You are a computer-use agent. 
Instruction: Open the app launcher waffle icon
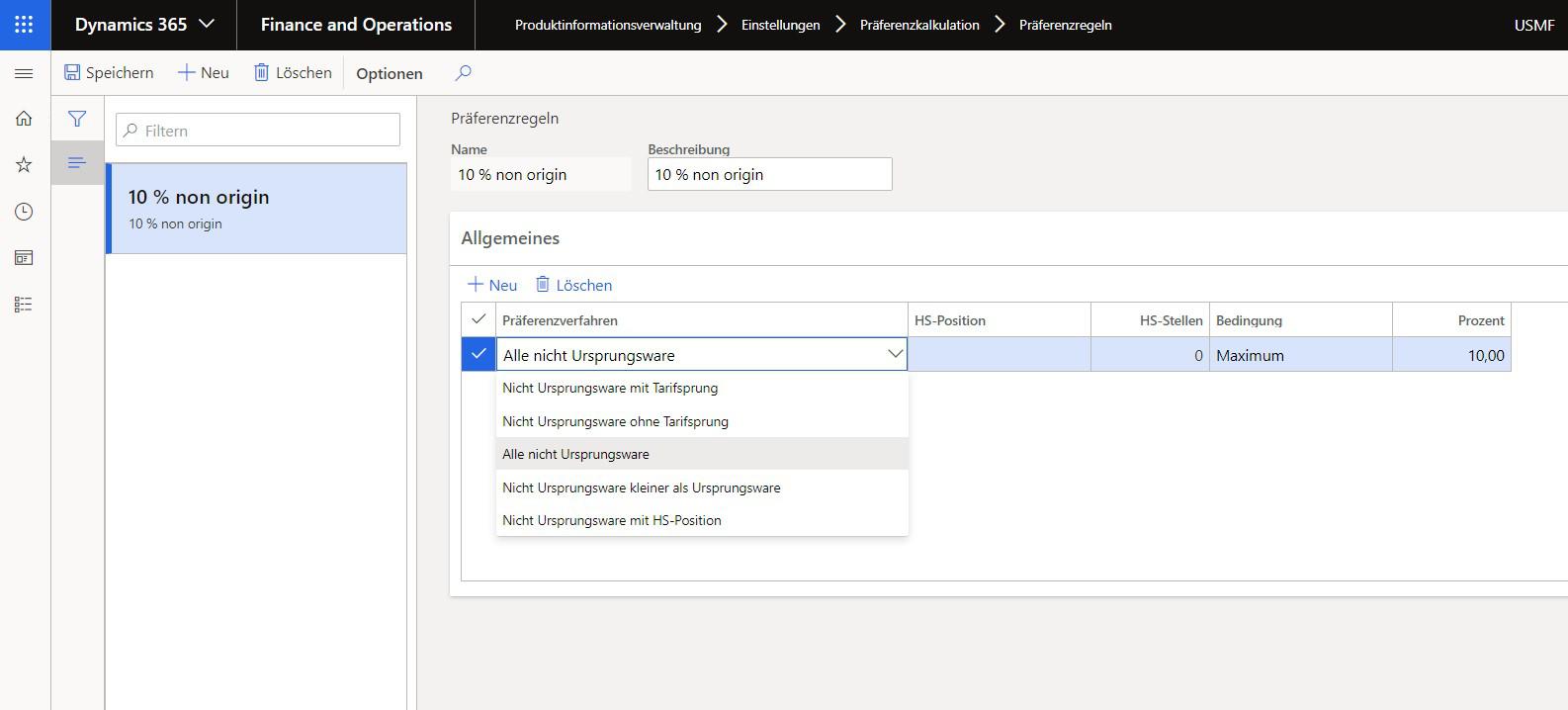click(x=25, y=25)
